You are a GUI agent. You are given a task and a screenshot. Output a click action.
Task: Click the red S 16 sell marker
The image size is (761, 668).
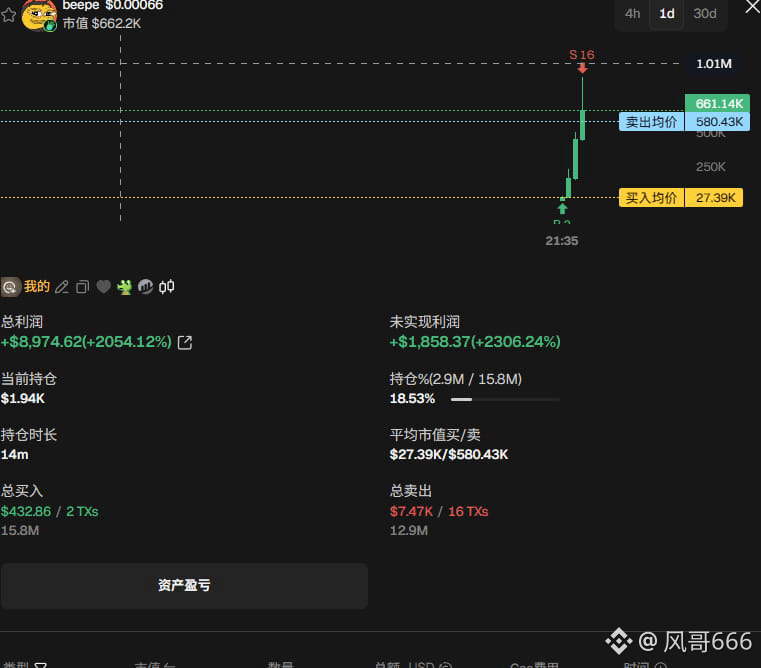coord(581,58)
